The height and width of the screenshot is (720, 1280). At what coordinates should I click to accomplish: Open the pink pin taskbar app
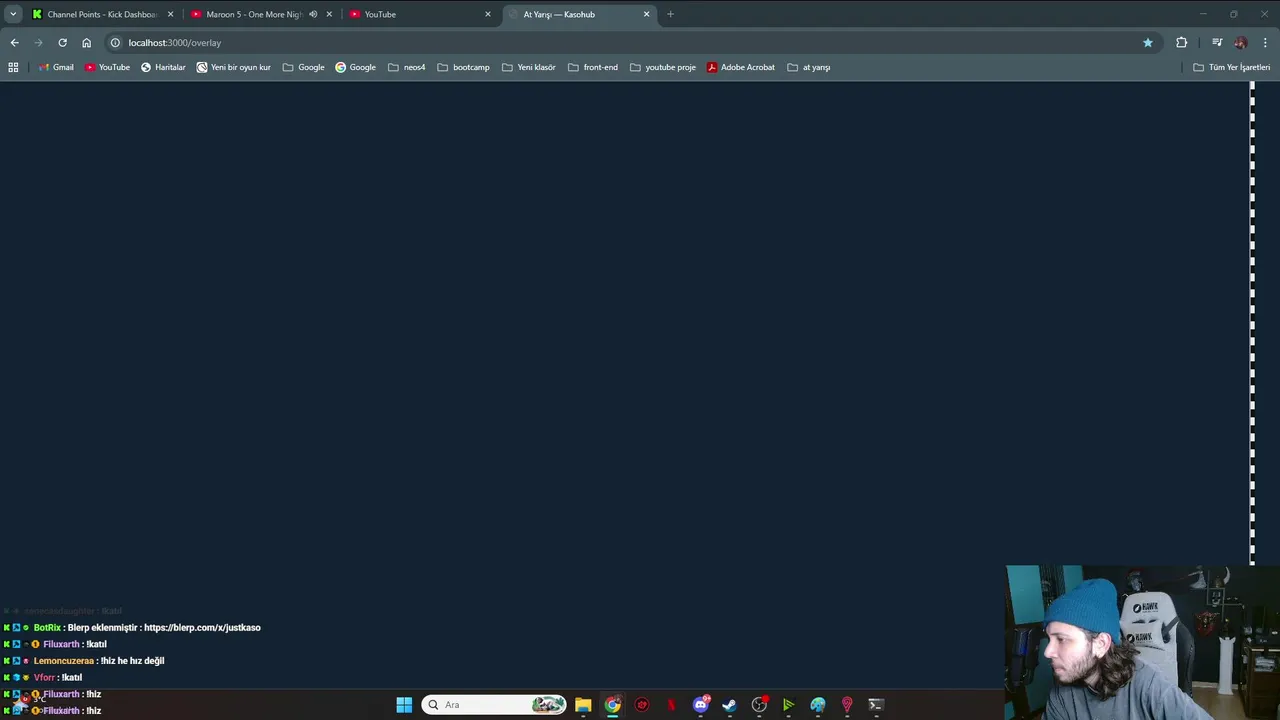pos(847,705)
